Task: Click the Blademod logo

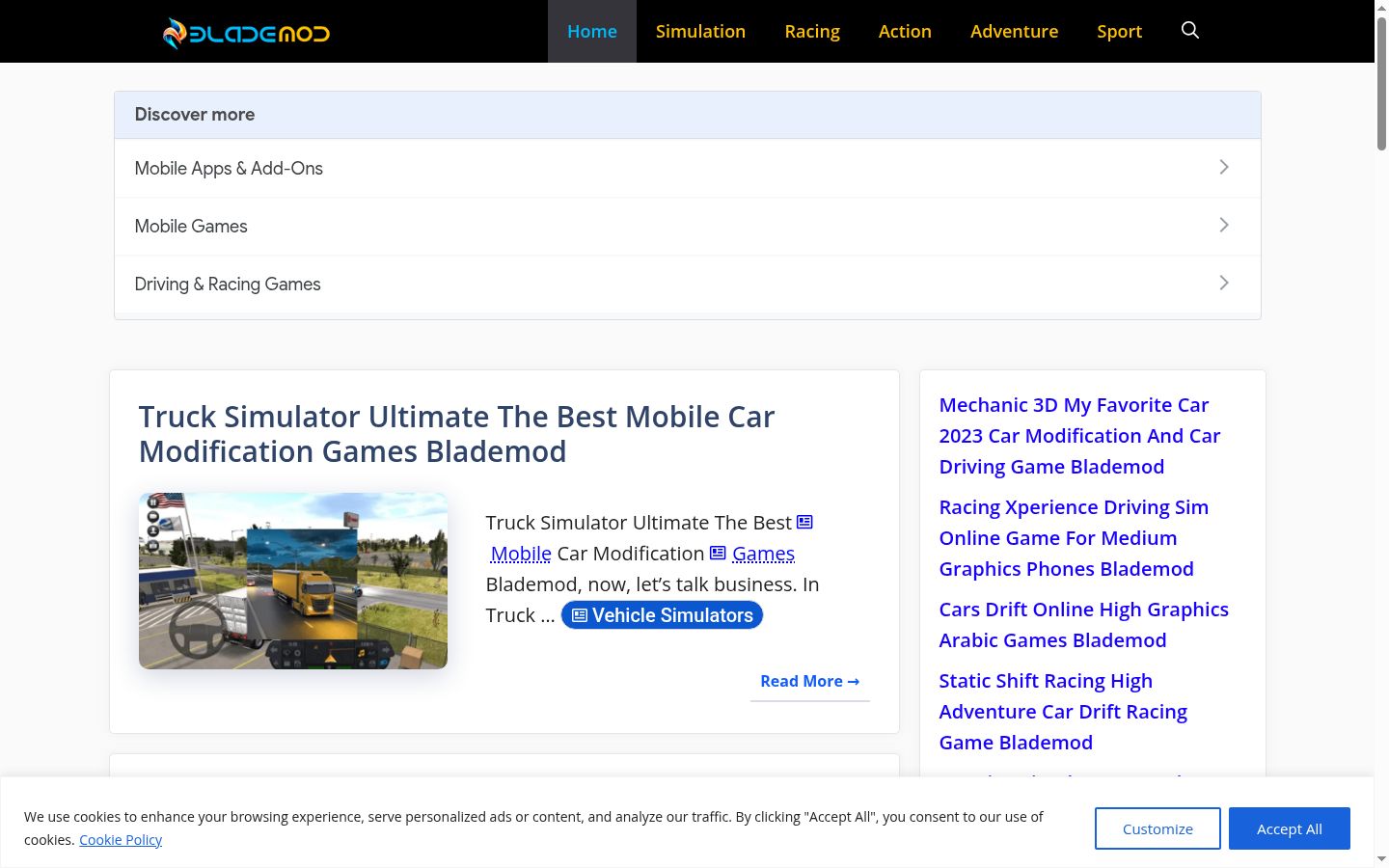Action: (x=246, y=33)
